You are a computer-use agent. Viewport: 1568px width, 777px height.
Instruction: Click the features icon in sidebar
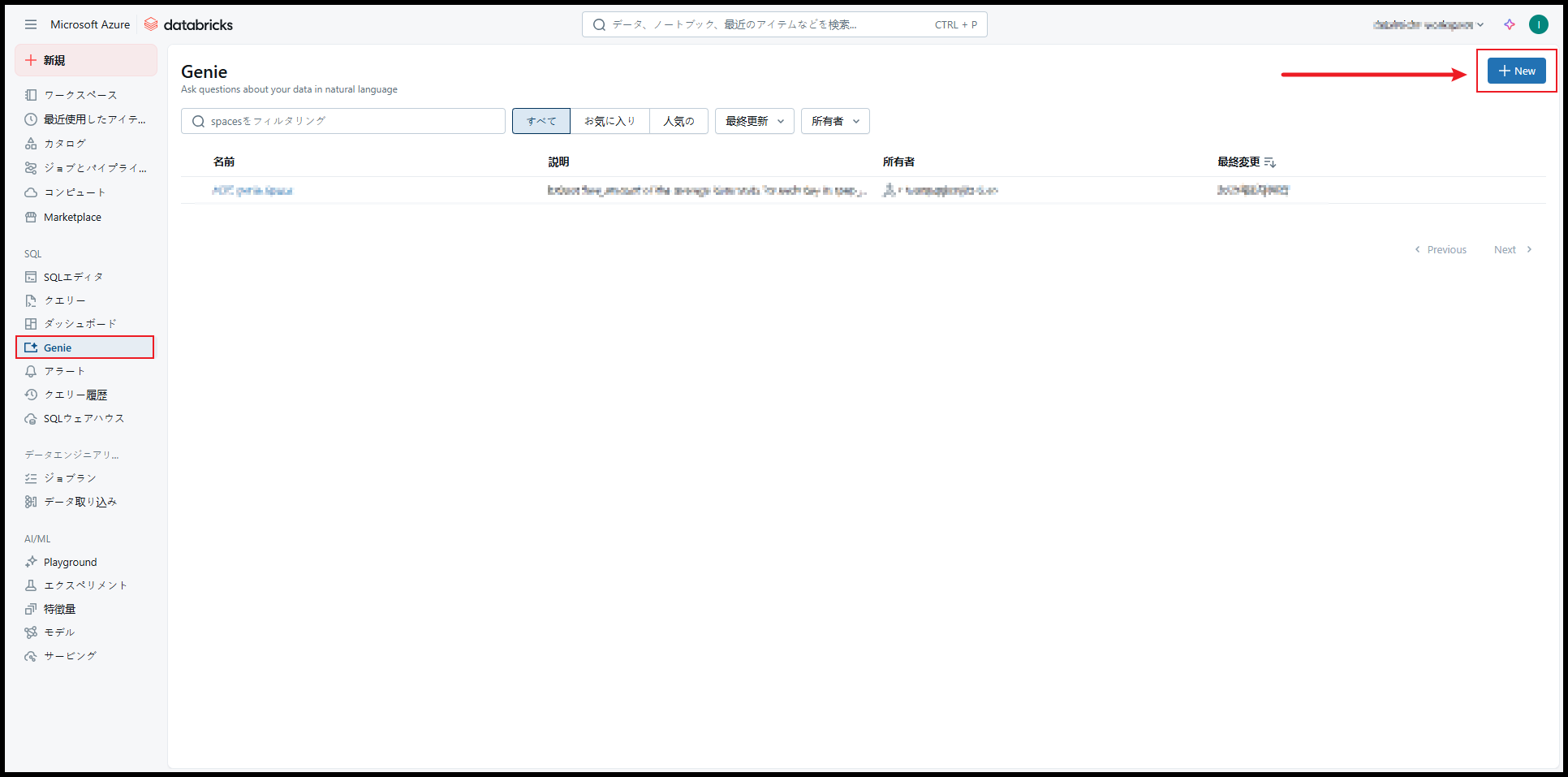[31, 609]
